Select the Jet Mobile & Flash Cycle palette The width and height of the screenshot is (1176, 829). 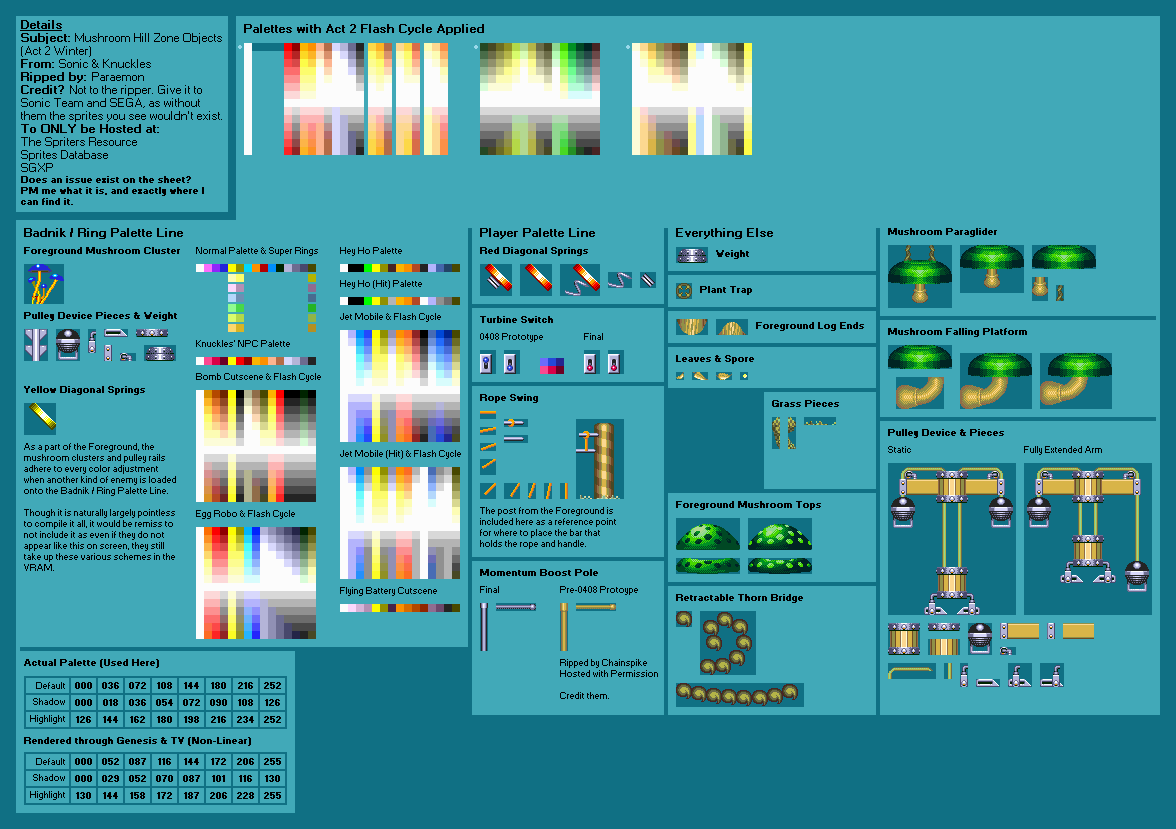coord(400,386)
